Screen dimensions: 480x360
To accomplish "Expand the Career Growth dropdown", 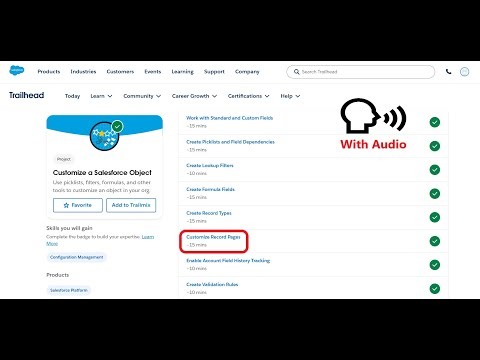I will [x=194, y=96].
